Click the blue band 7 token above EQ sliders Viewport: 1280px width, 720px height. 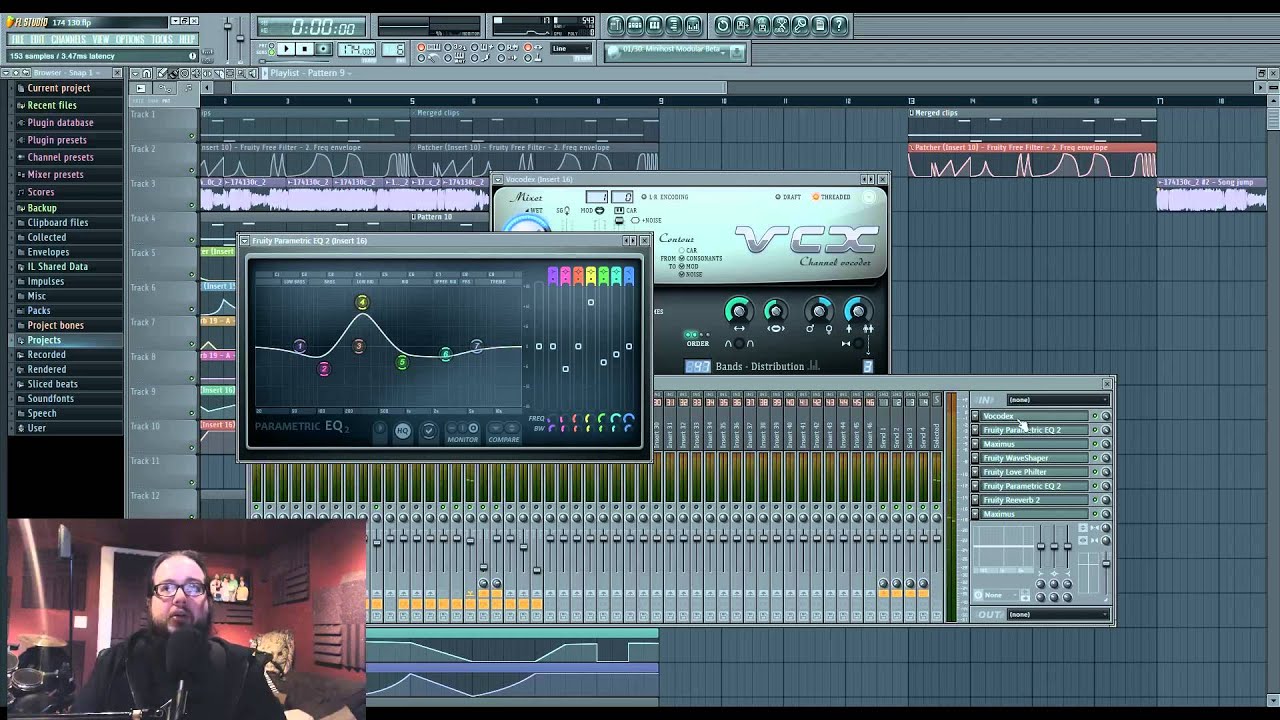click(628, 276)
